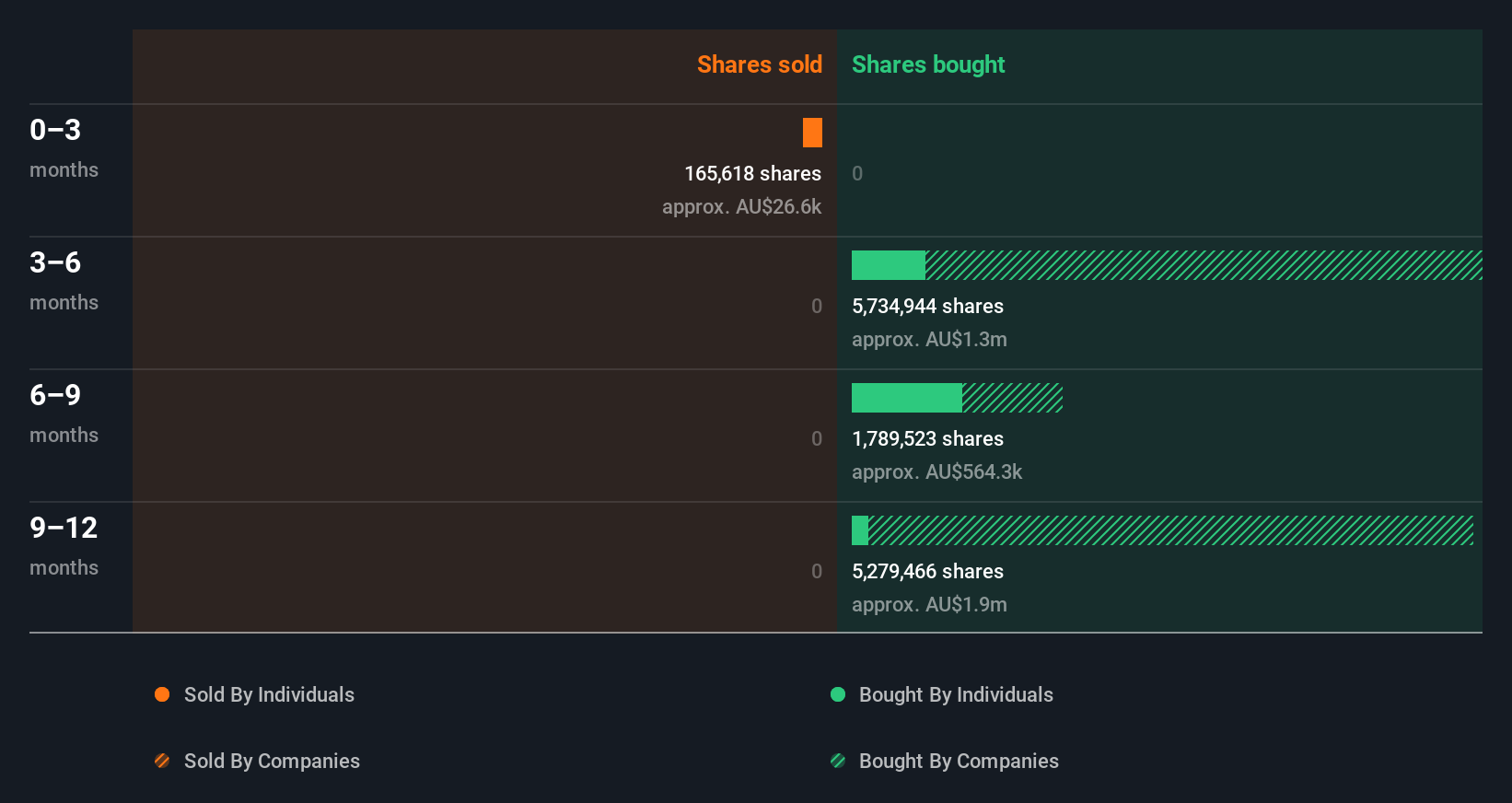Click the approx. AU$1.3m value
This screenshot has width=1512, height=803.
(929, 339)
